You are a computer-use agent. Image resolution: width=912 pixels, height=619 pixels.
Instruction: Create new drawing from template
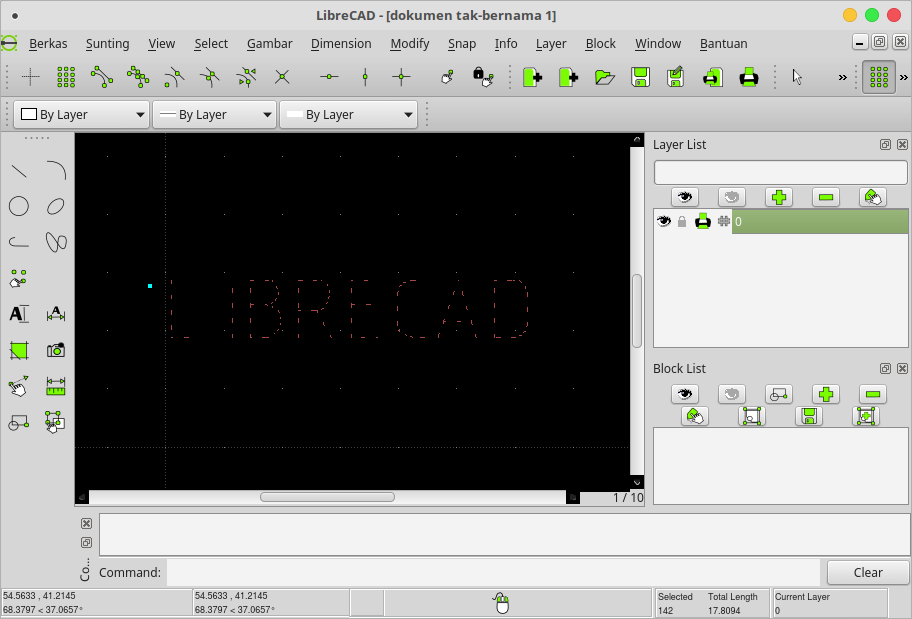tap(568, 77)
